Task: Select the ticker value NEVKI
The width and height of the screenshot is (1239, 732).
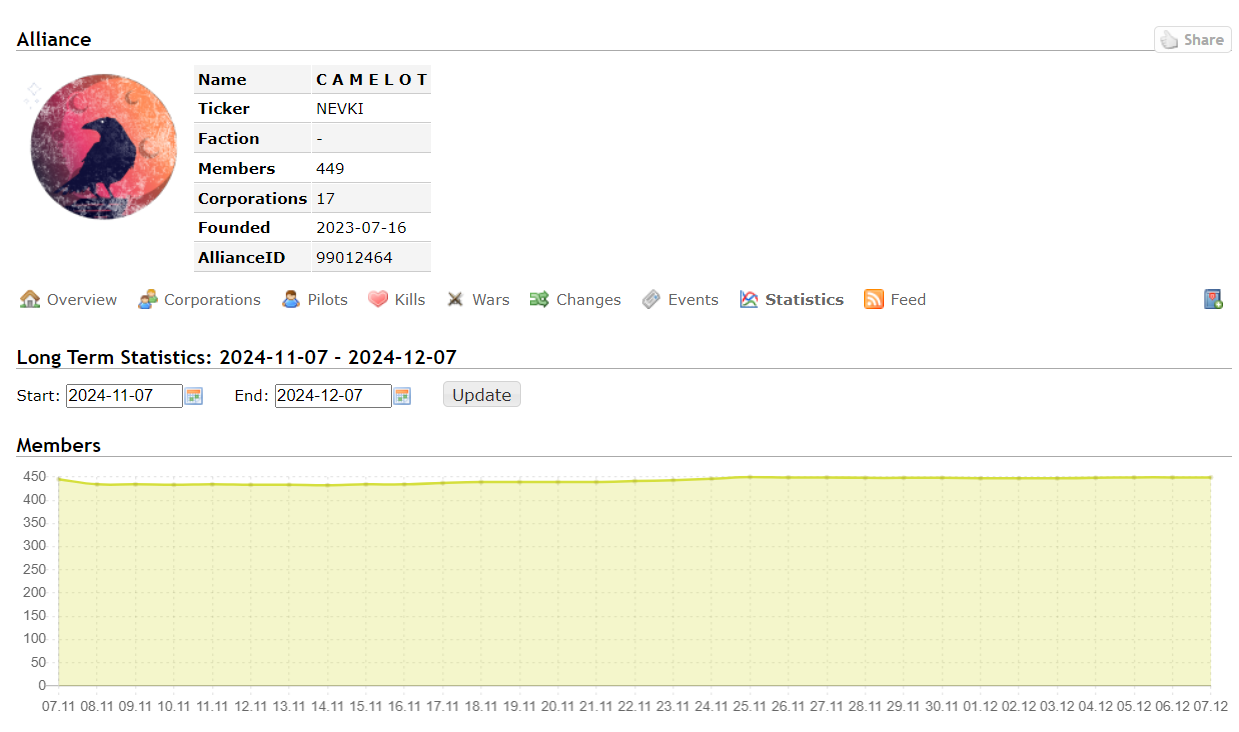Action: click(x=340, y=109)
